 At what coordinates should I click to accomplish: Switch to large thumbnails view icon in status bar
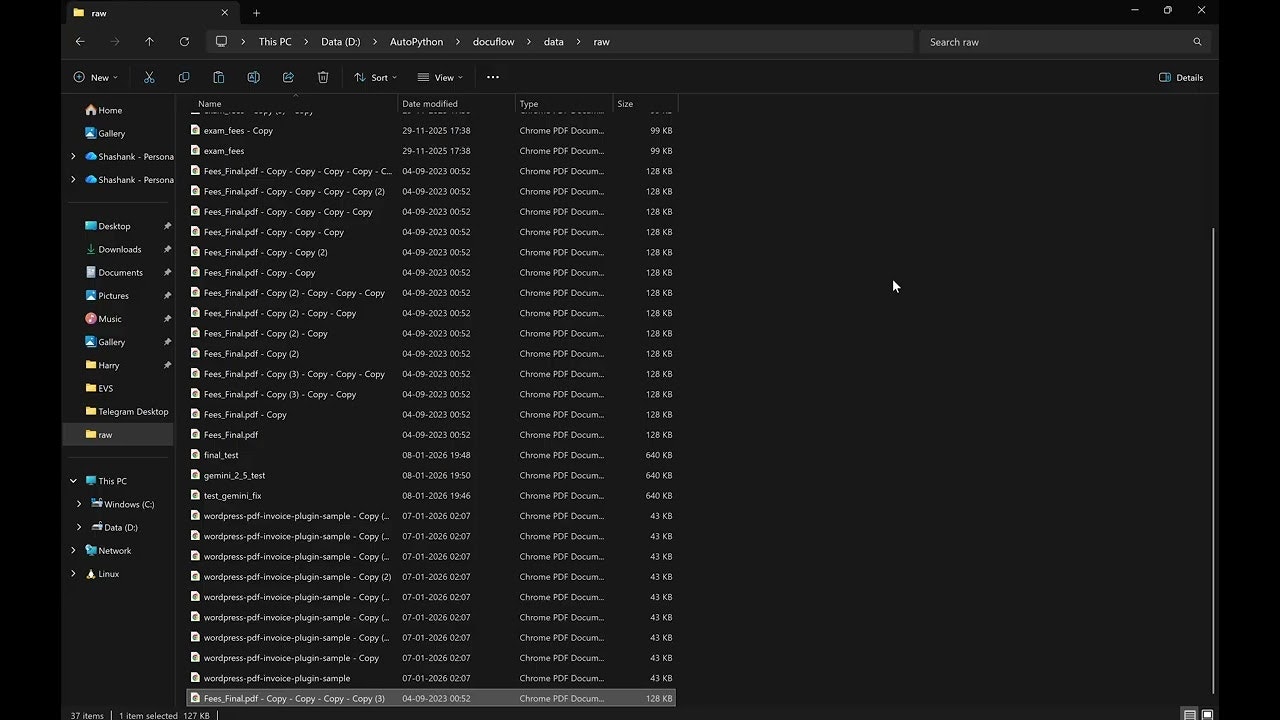click(1207, 715)
